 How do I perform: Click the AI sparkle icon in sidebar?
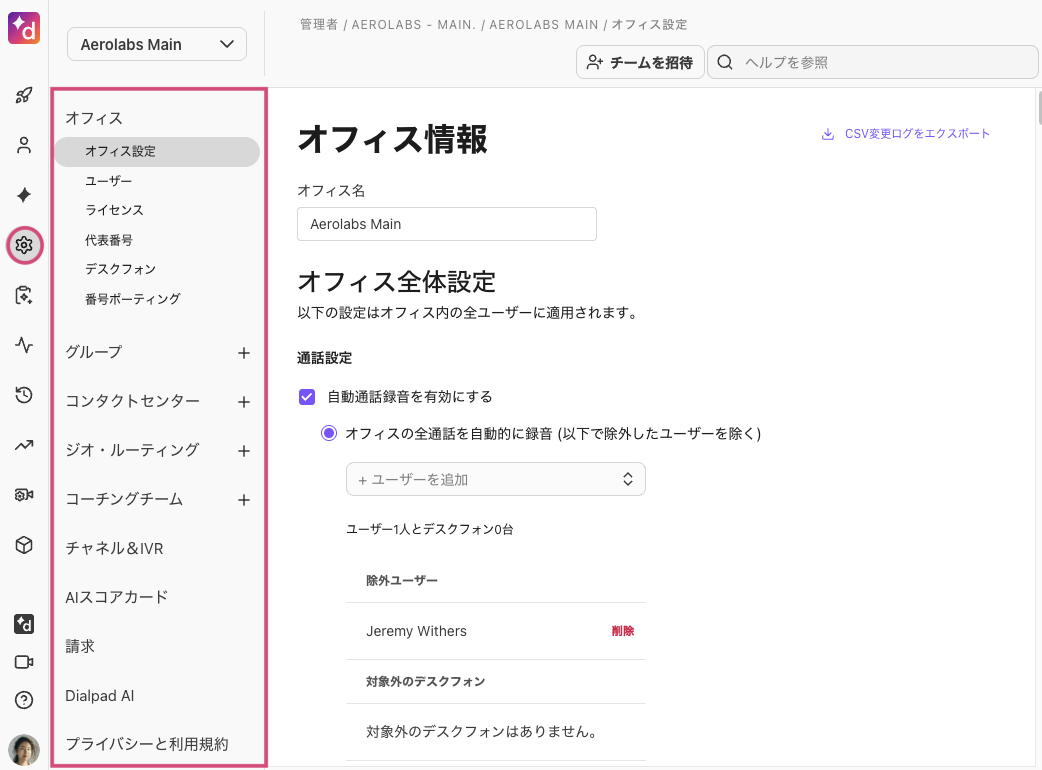[24, 195]
